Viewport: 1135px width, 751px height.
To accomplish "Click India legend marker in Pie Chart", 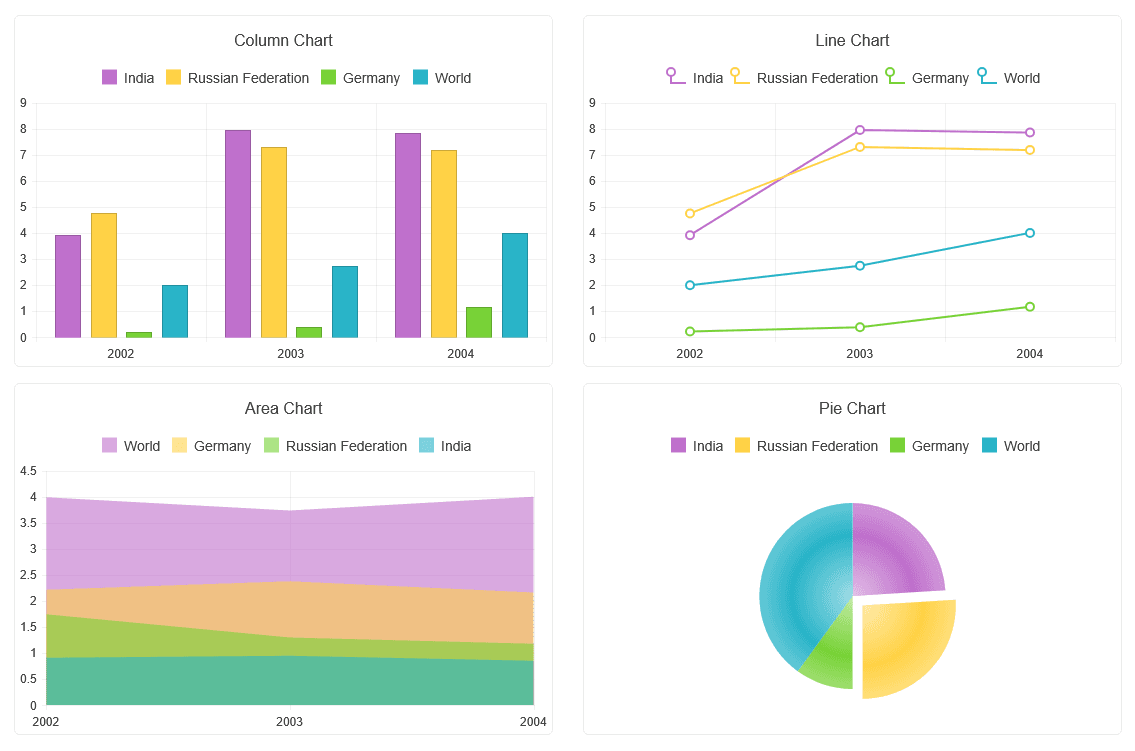I will (678, 445).
